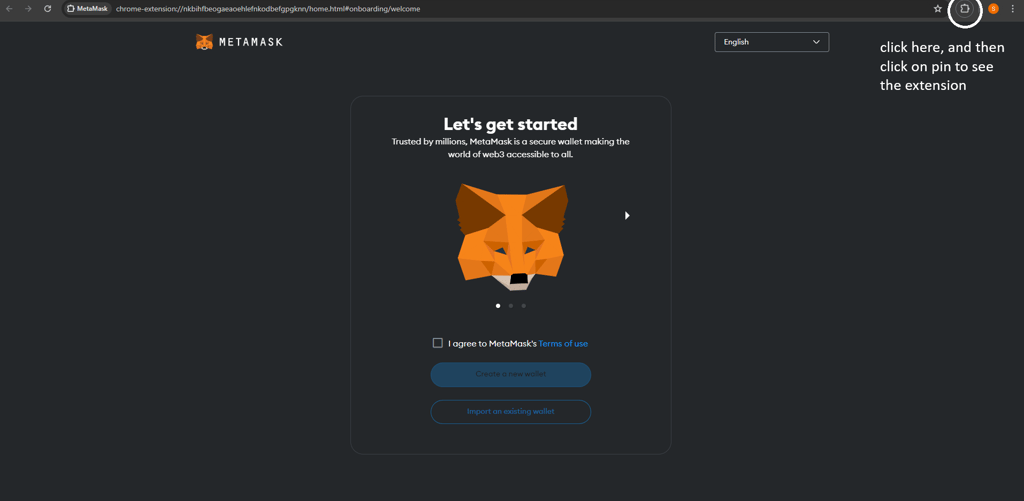
Task: Click the MetaMask site info chip
Action: pyautogui.click(x=88, y=9)
